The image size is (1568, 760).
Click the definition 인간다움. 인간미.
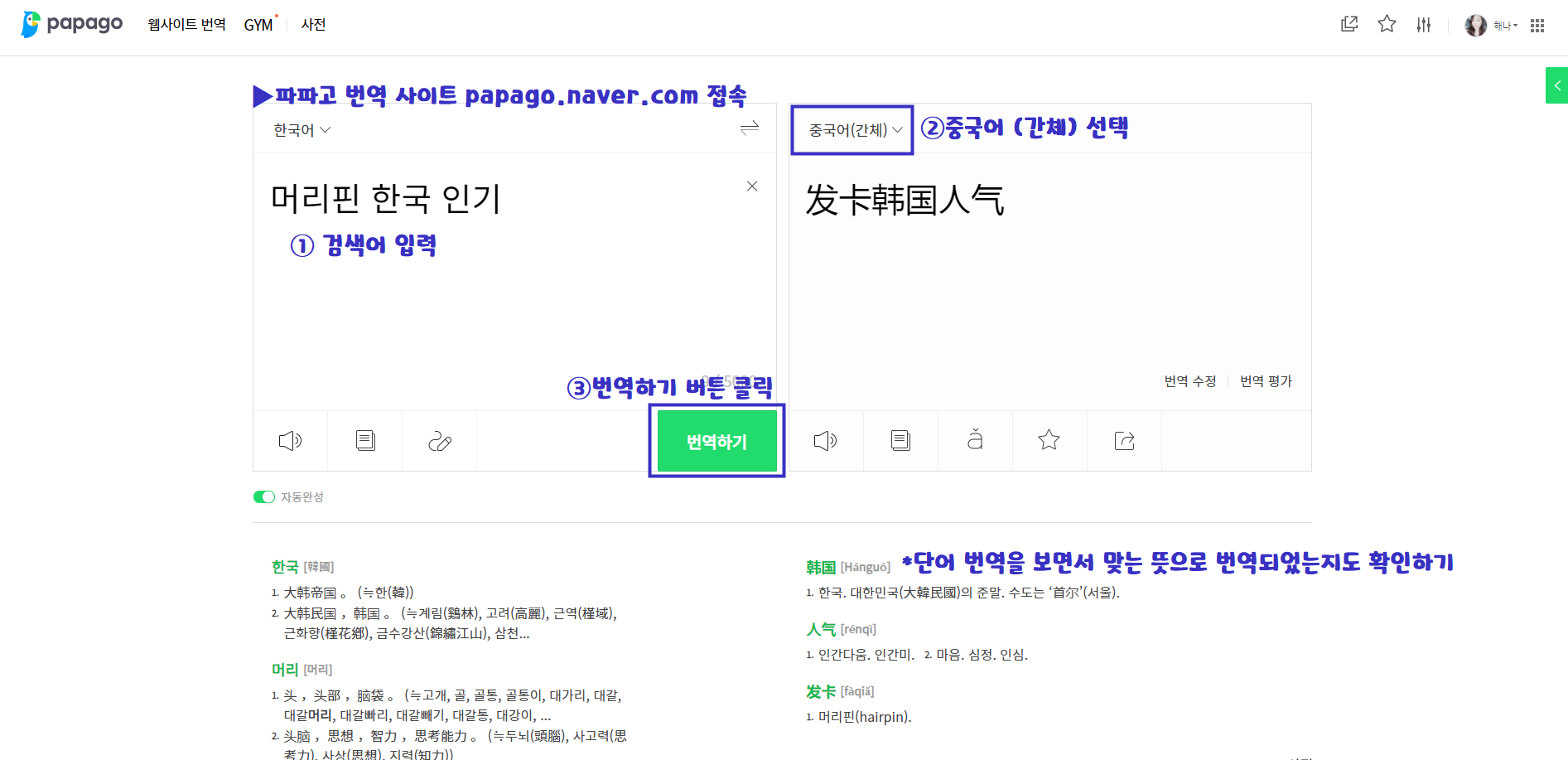coord(866,655)
